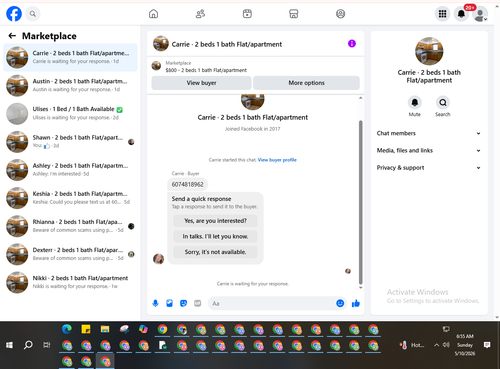
Task: Open Rhianna's conversation in the list
Action: pos(70,226)
